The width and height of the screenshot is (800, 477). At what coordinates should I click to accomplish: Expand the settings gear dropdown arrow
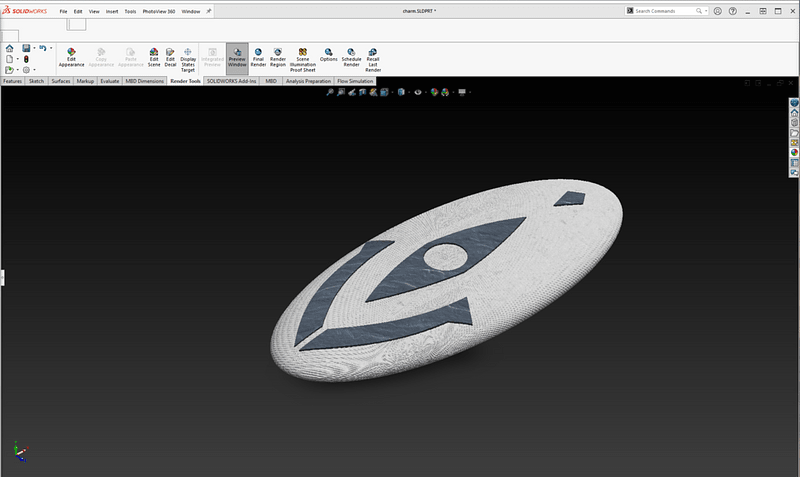pos(34,70)
